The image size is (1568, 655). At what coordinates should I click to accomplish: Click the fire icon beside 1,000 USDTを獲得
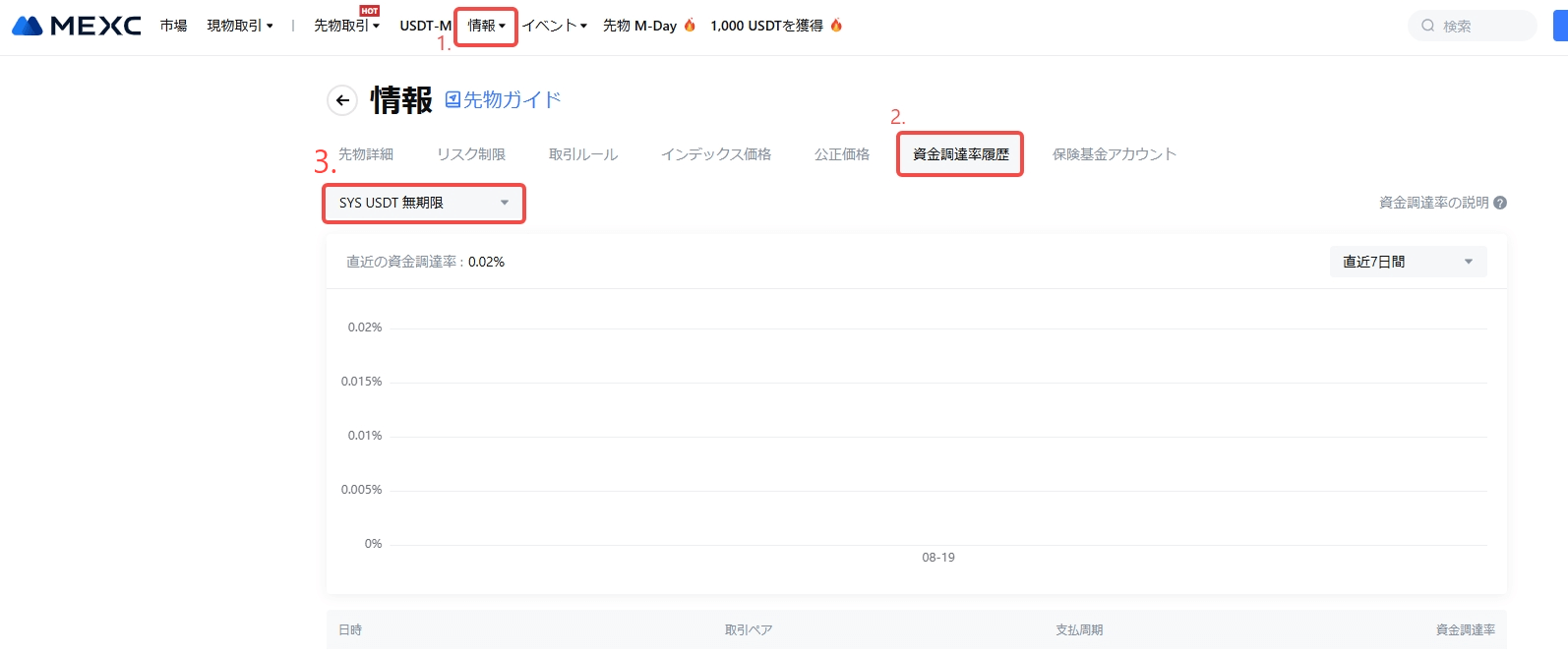coord(836,26)
